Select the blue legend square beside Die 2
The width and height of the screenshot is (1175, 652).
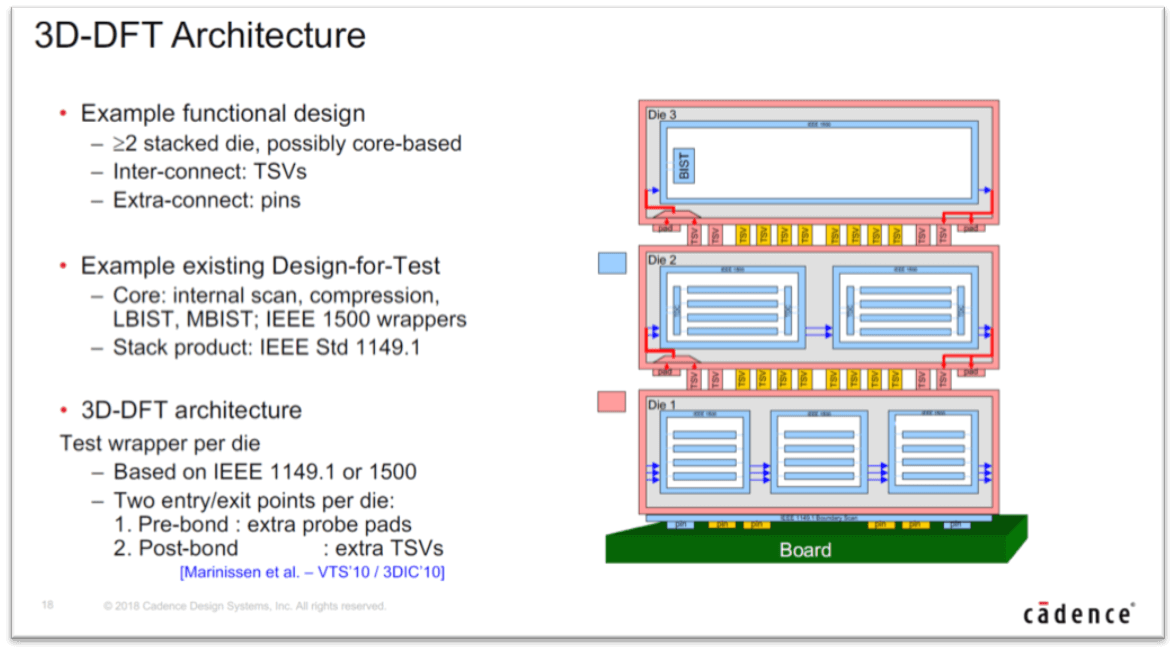(x=611, y=263)
